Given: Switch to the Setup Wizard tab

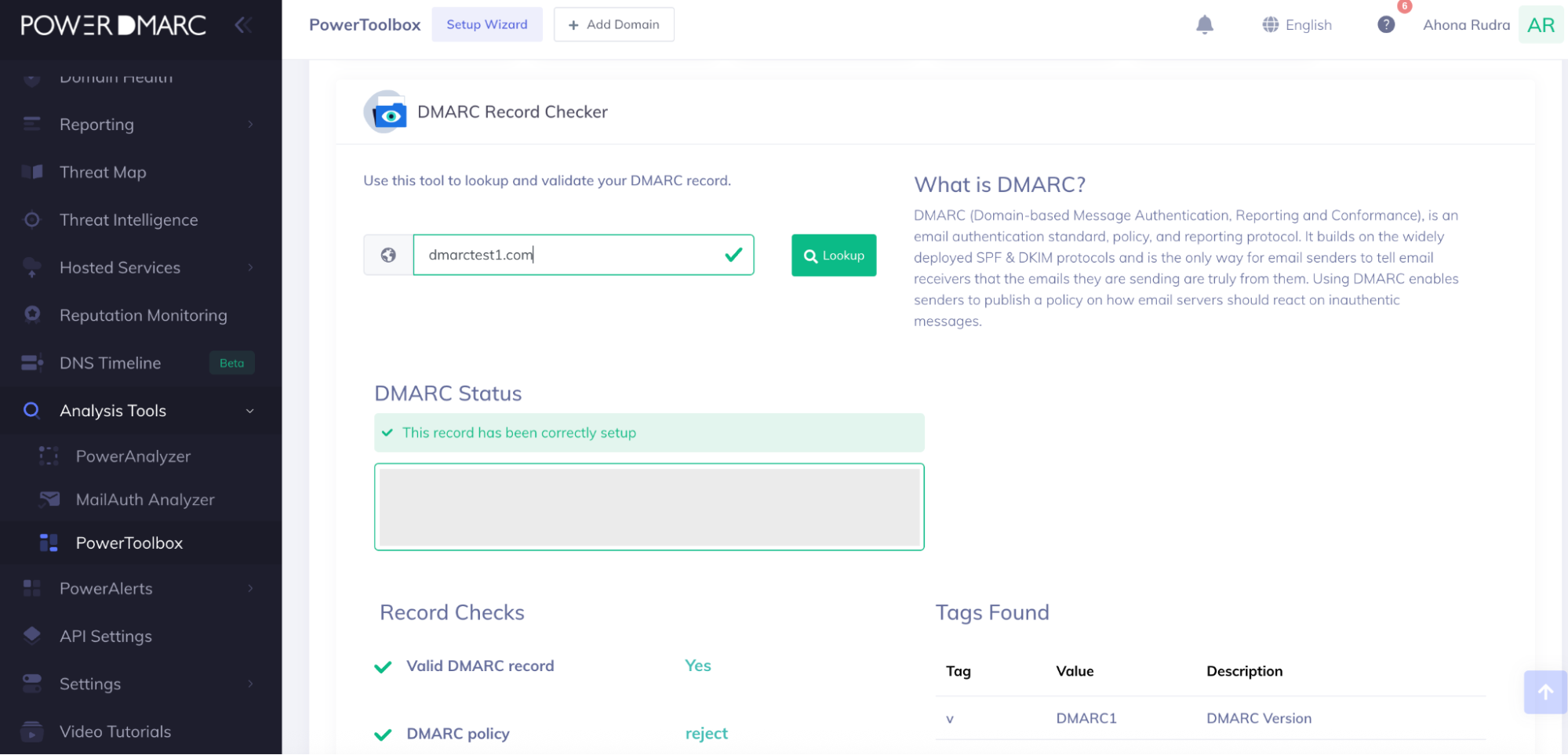Looking at the screenshot, I should coord(486,24).
